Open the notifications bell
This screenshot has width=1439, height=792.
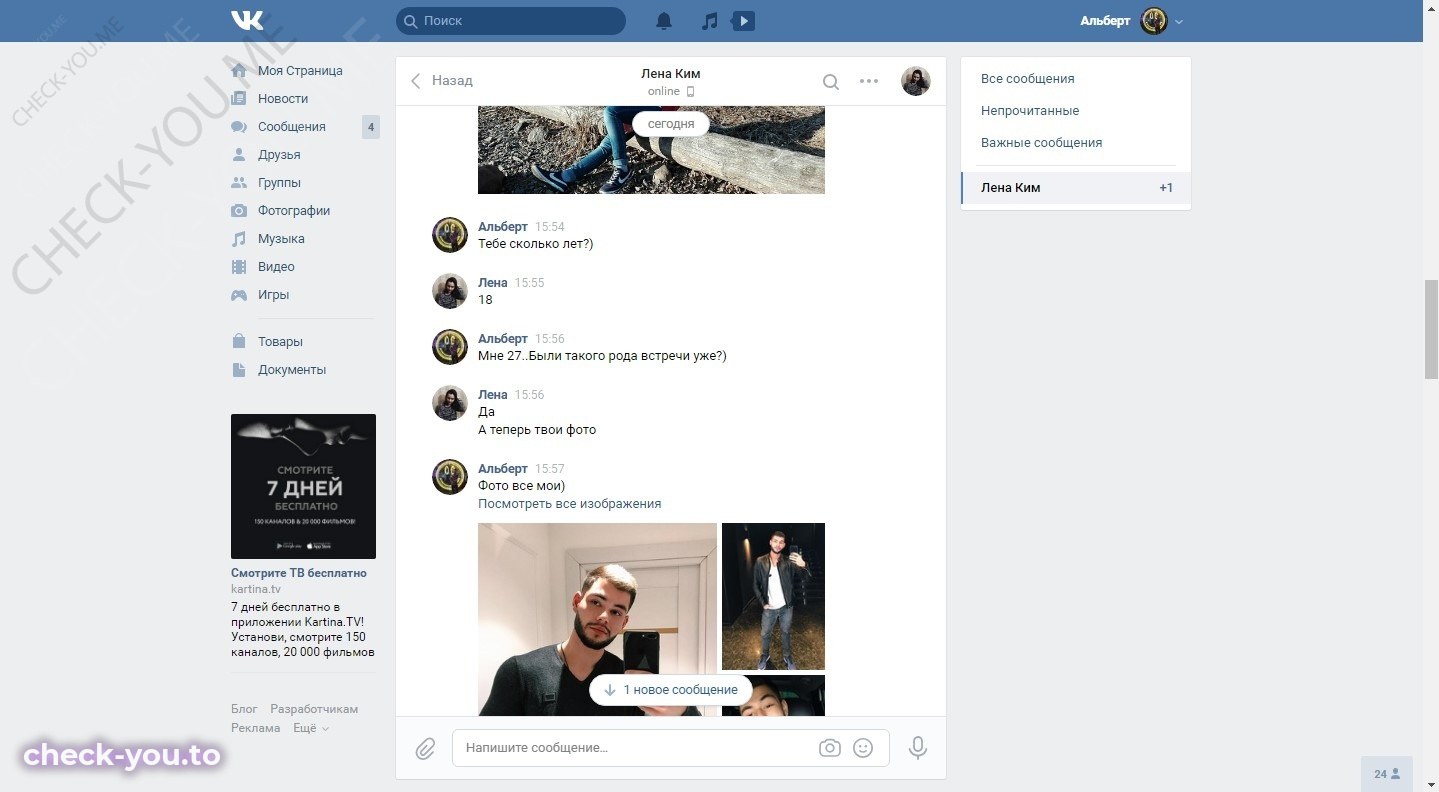tap(664, 20)
